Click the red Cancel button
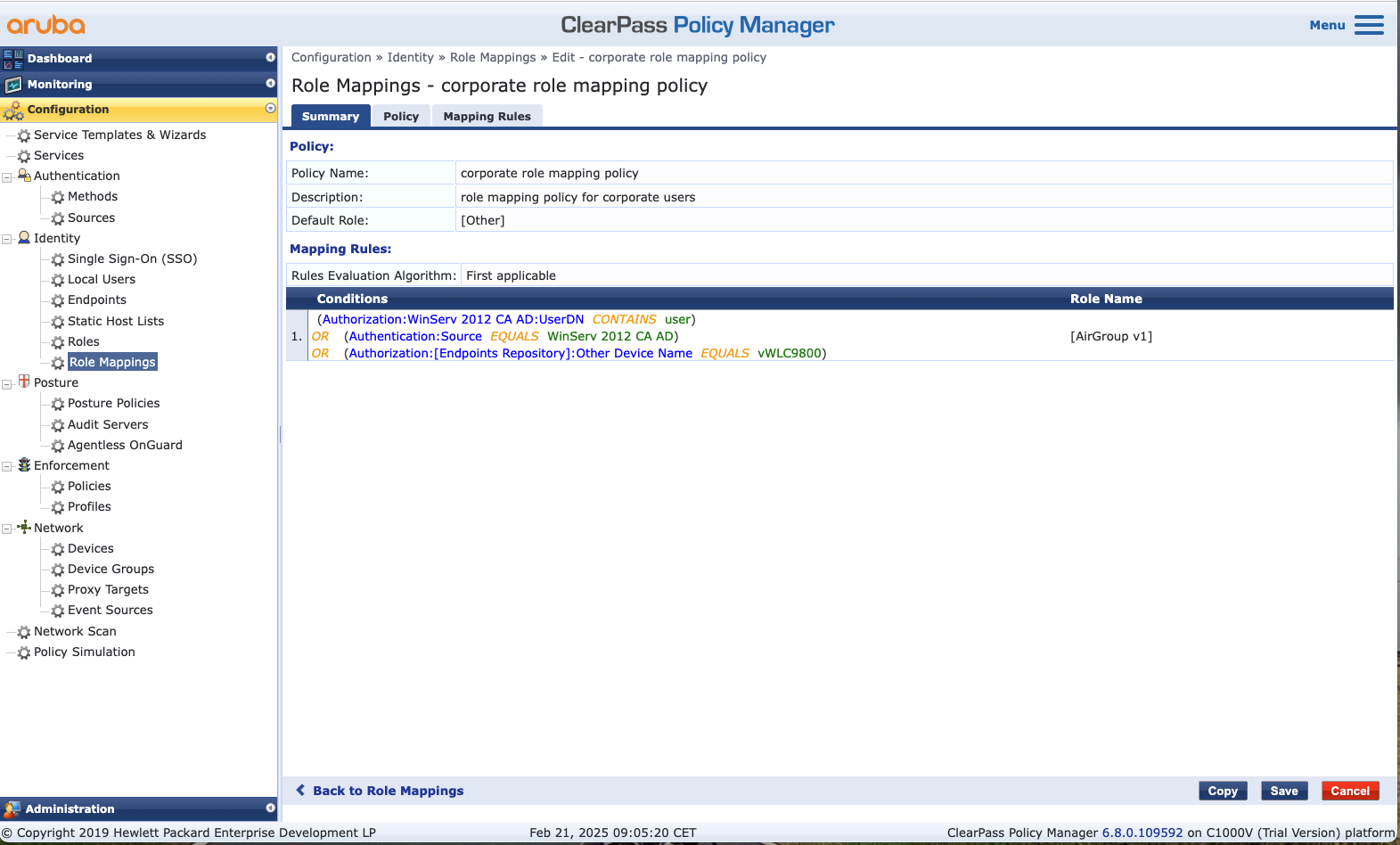This screenshot has height=845, width=1400. tap(1350, 791)
